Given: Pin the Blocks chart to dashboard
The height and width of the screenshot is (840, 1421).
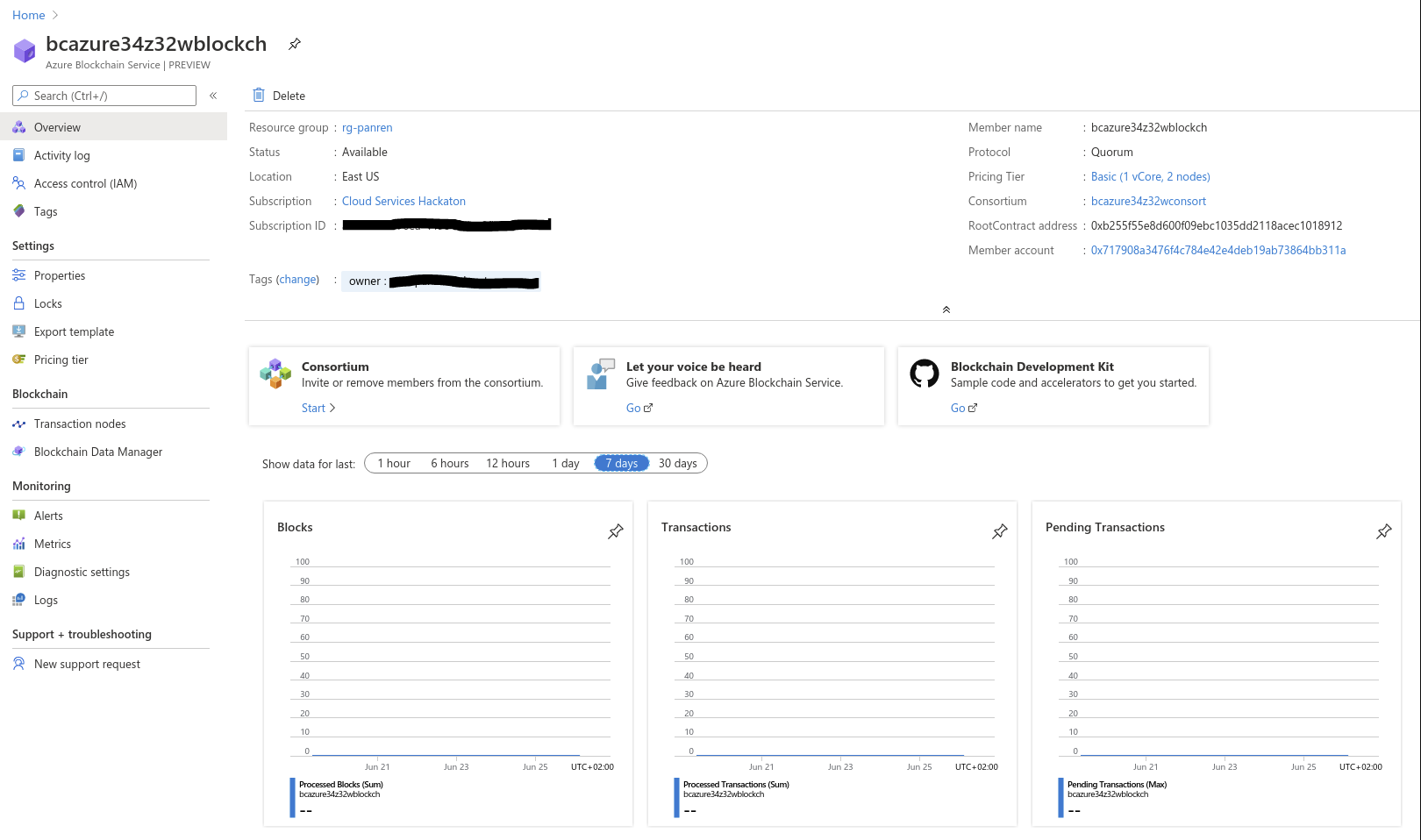Looking at the screenshot, I should point(615,531).
